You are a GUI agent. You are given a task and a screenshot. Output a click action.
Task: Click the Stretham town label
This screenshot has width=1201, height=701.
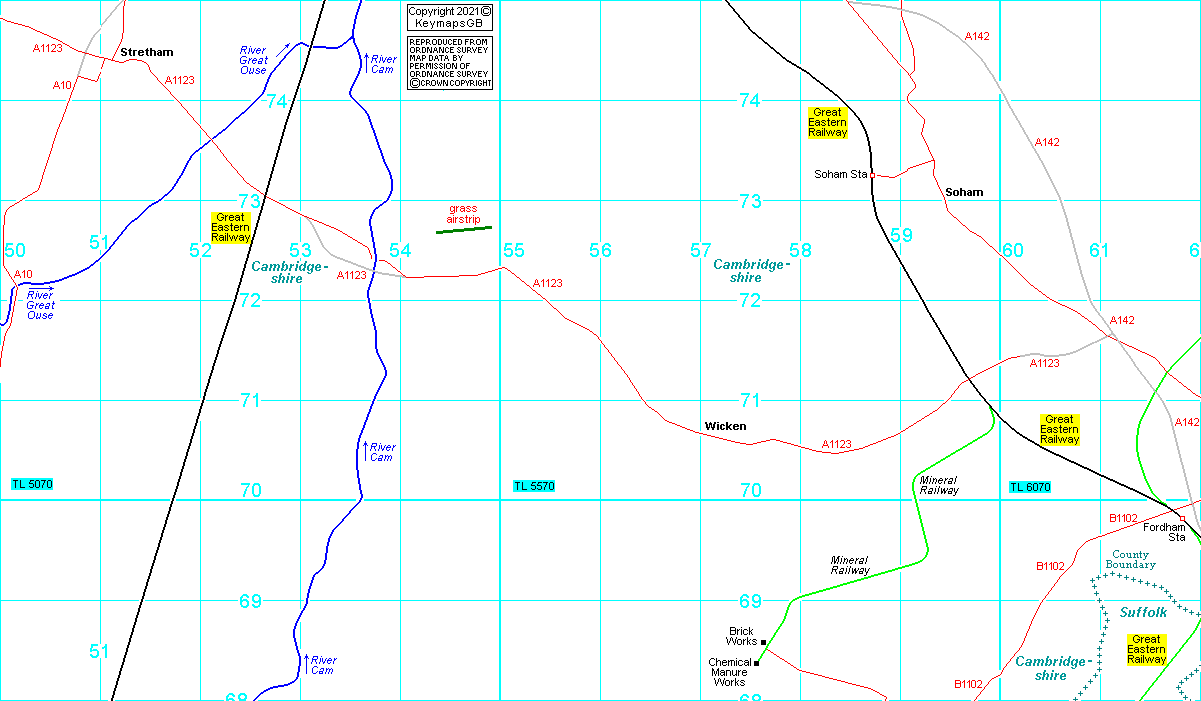(x=146, y=52)
